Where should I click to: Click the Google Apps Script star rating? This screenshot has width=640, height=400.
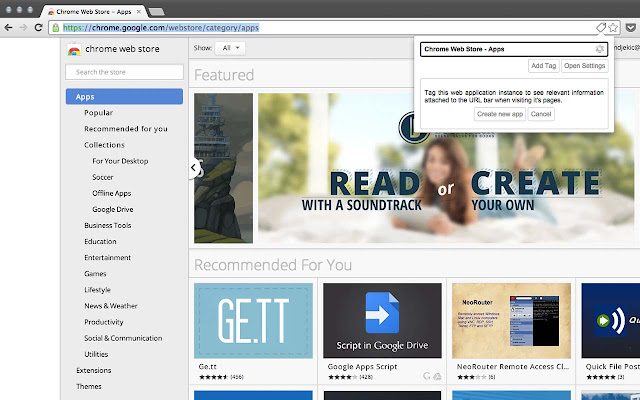[342, 377]
